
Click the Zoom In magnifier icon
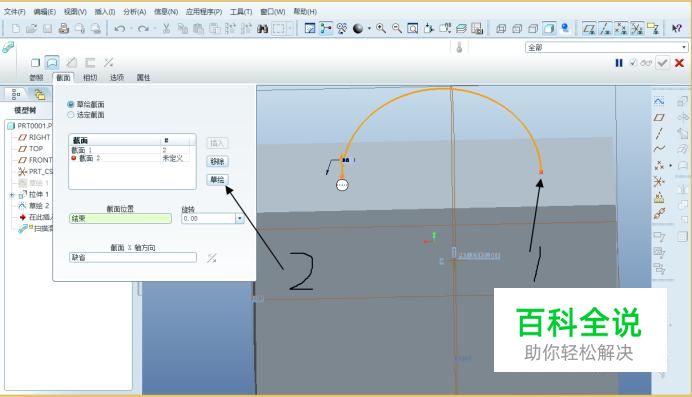pyautogui.click(x=381, y=29)
